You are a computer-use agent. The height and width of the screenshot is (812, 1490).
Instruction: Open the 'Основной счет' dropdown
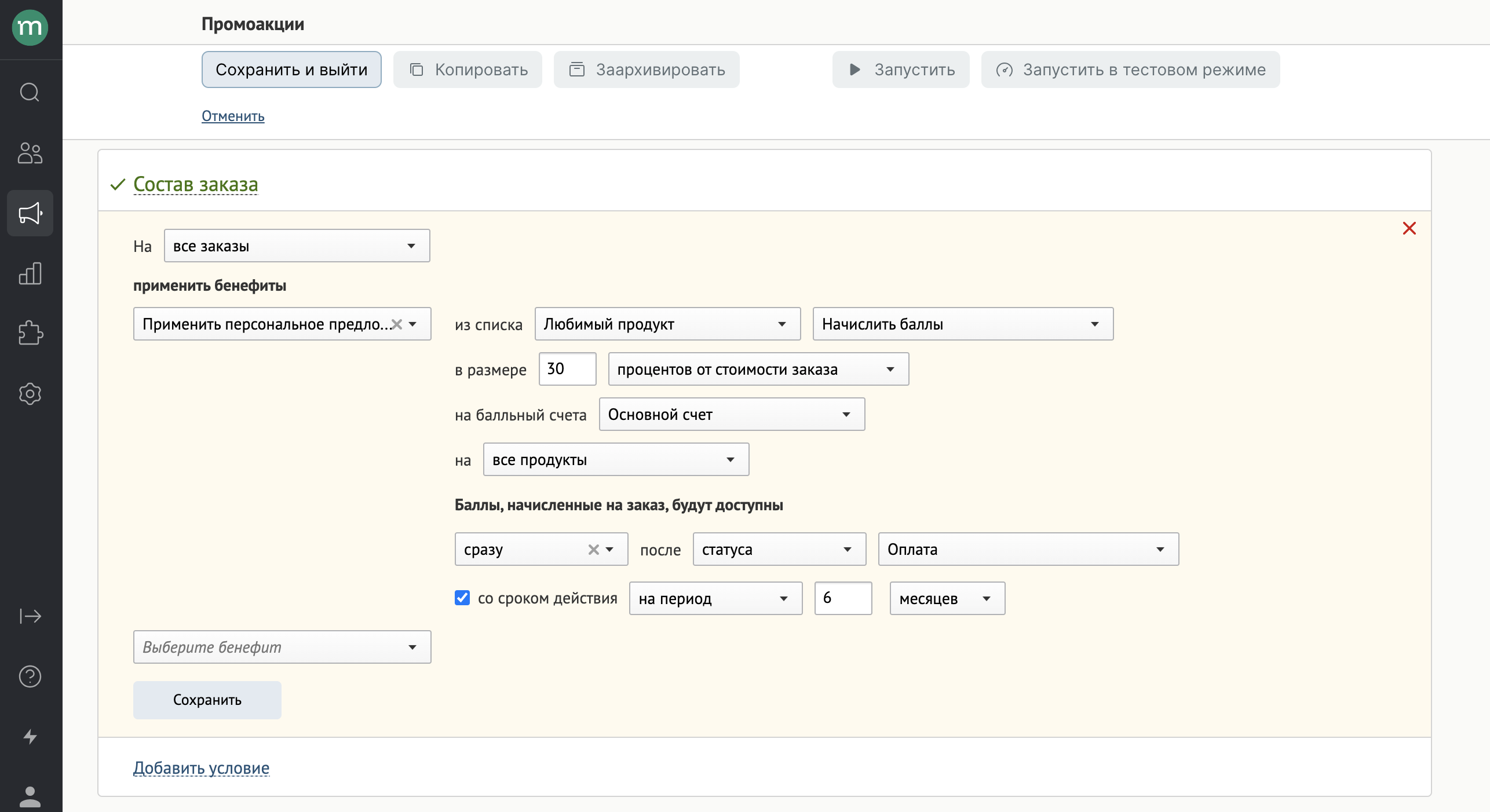(x=732, y=414)
